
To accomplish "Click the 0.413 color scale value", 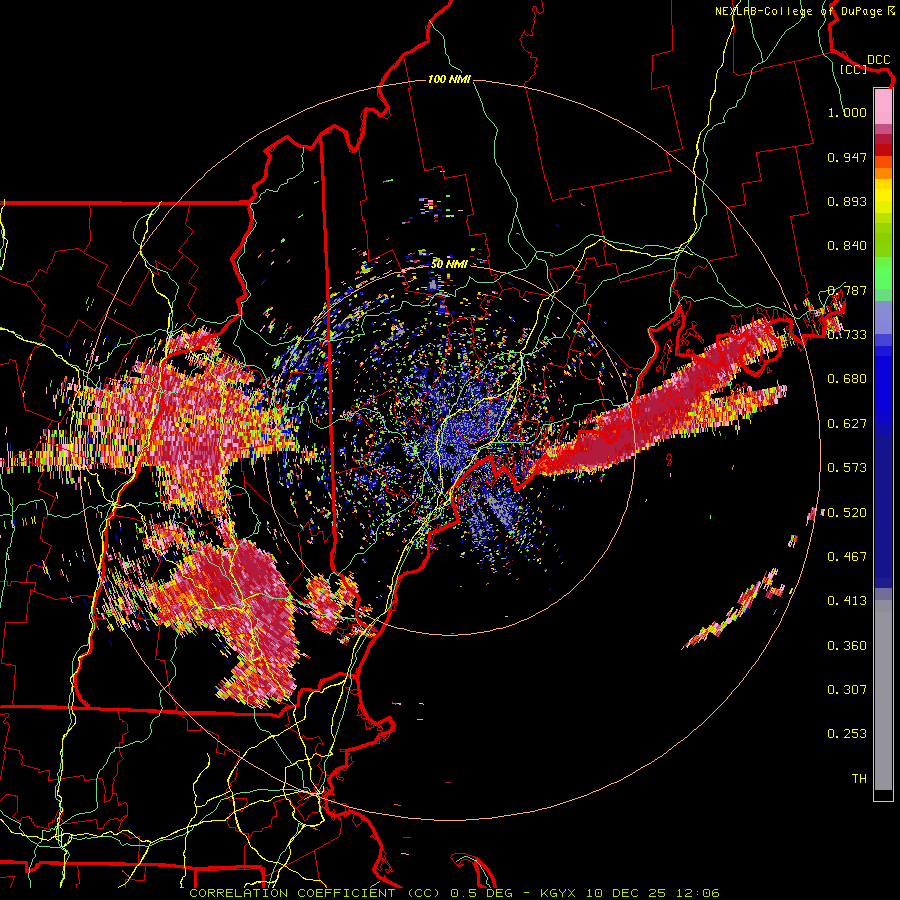I will pyautogui.click(x=847, y=601).
